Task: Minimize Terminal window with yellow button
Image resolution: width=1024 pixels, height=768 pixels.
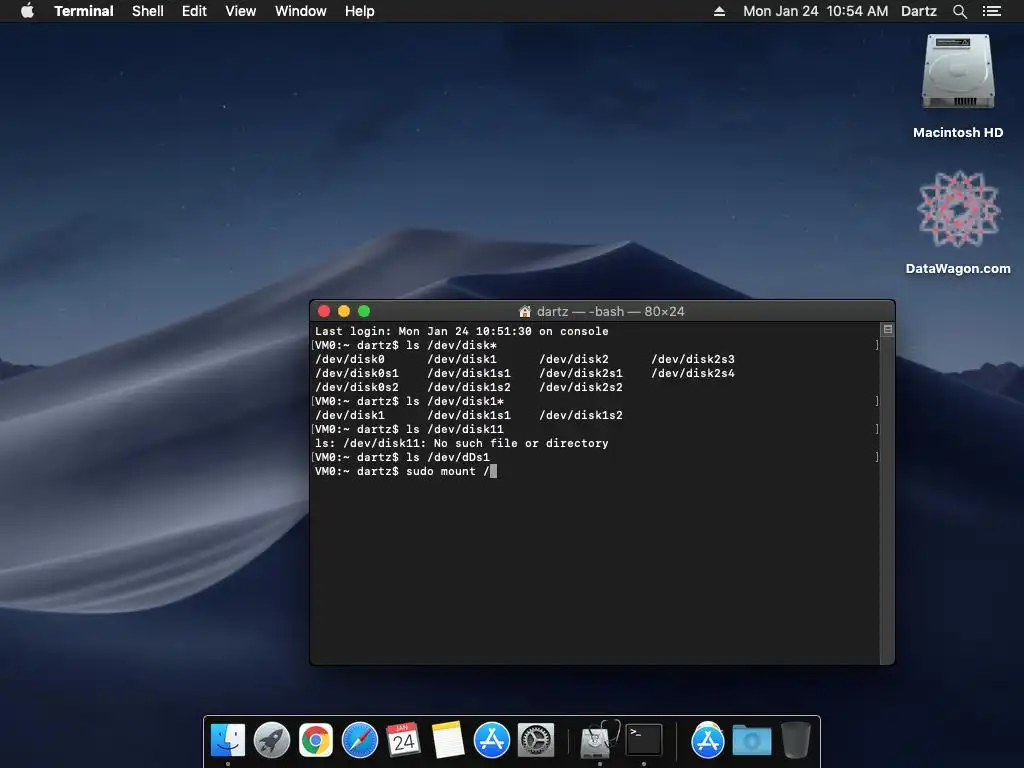Action: [x=344, y=312]
